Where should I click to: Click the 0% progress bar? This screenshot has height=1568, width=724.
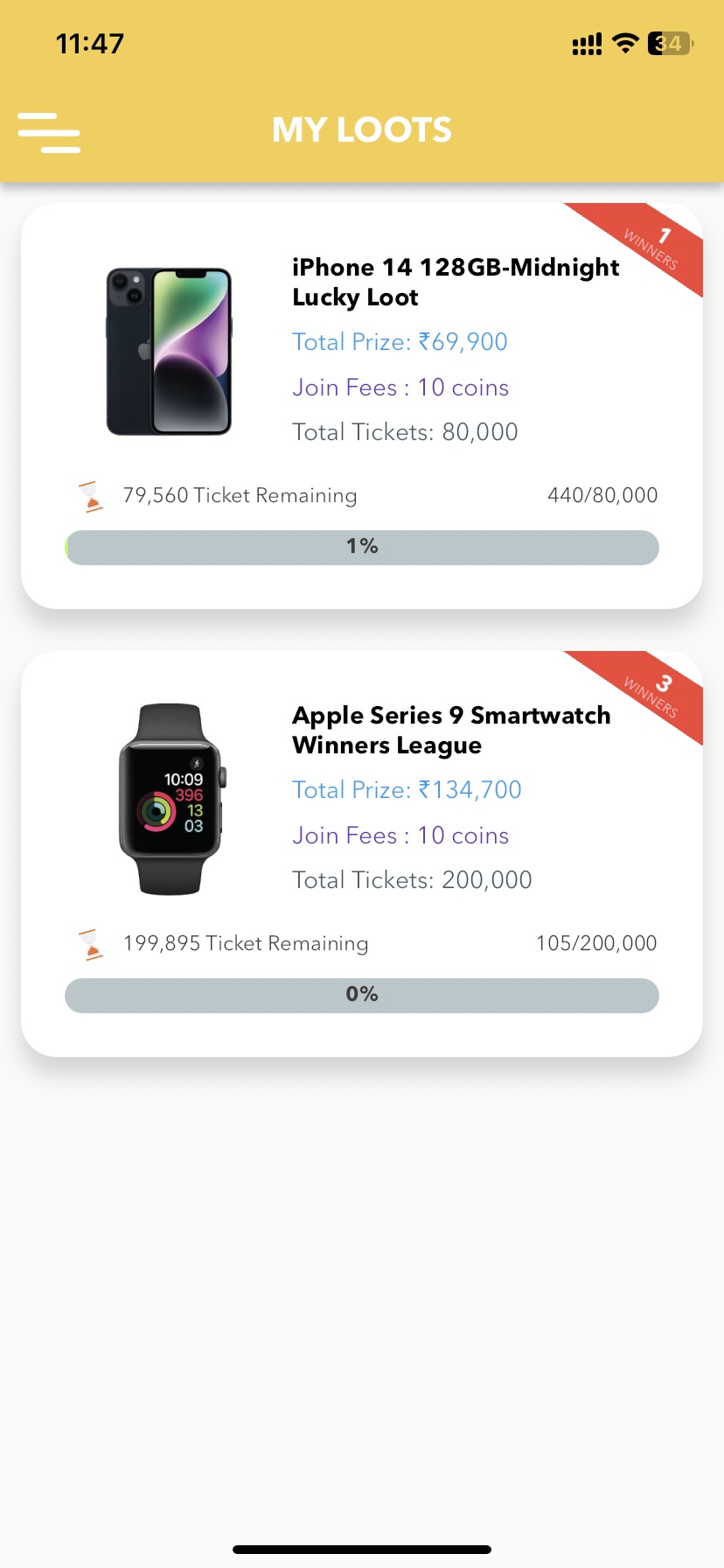pos(362,996)
